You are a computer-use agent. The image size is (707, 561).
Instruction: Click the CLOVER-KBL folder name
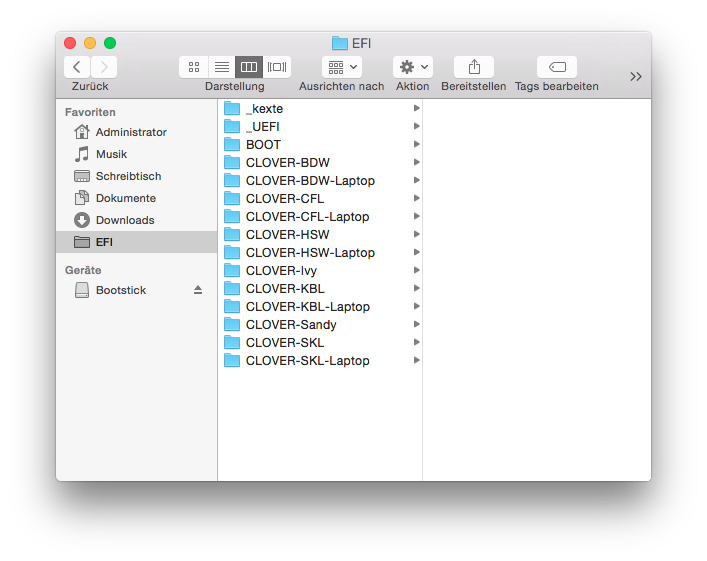[x=285, y=289]
